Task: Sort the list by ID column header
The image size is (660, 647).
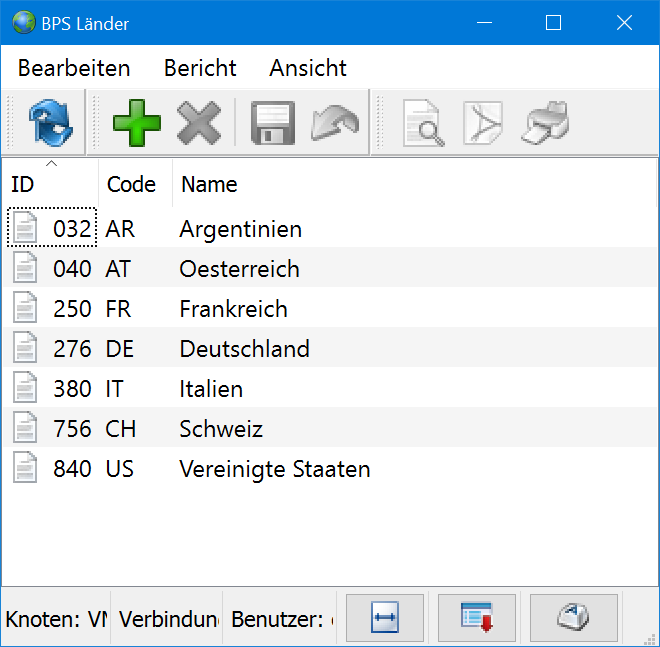Action: (x=23, y=184)
